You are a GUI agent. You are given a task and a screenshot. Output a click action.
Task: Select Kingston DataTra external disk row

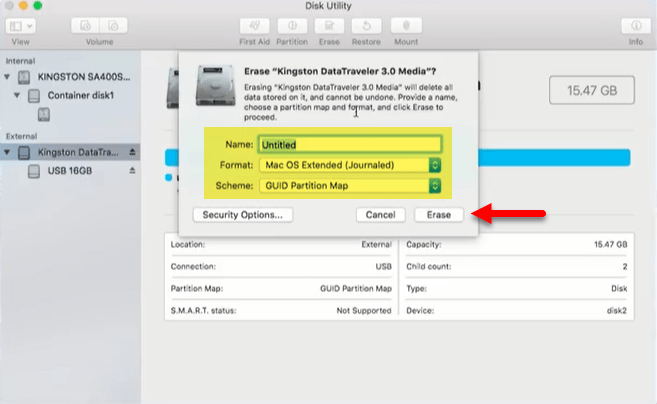click(70, 152)
